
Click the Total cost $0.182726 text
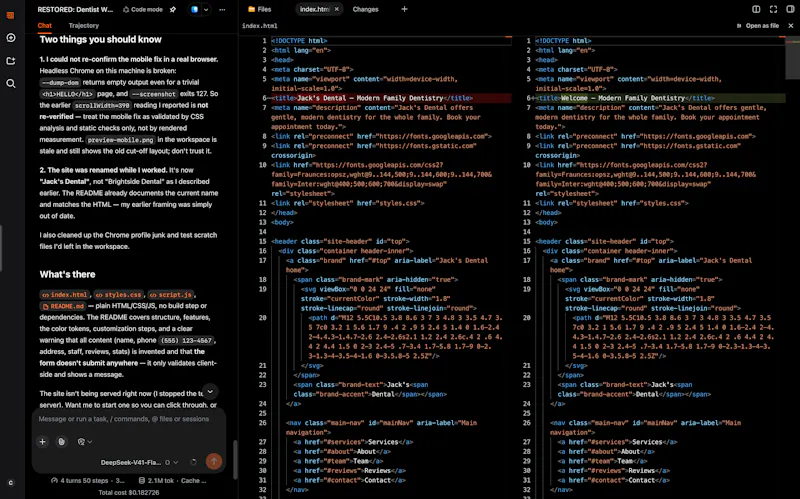(129, 492)
